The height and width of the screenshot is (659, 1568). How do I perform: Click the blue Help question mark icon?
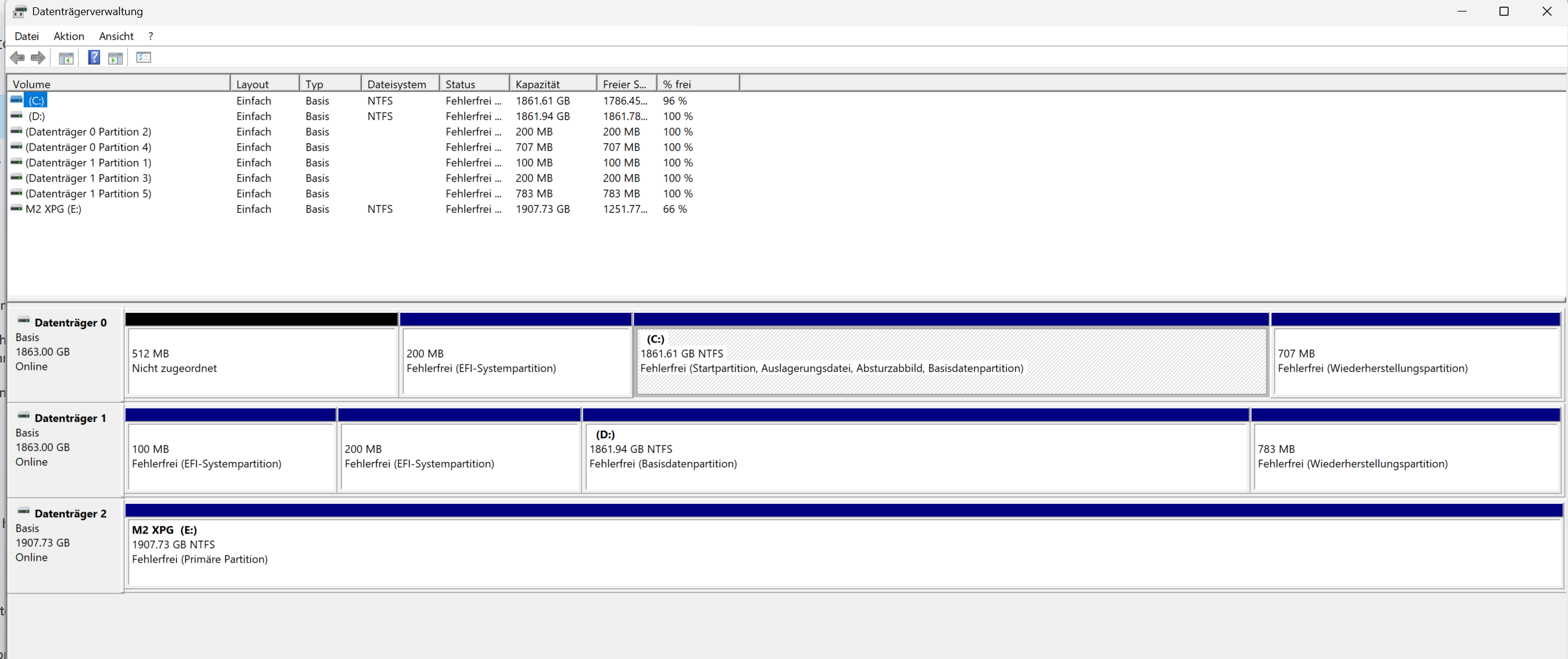[94, 58]
